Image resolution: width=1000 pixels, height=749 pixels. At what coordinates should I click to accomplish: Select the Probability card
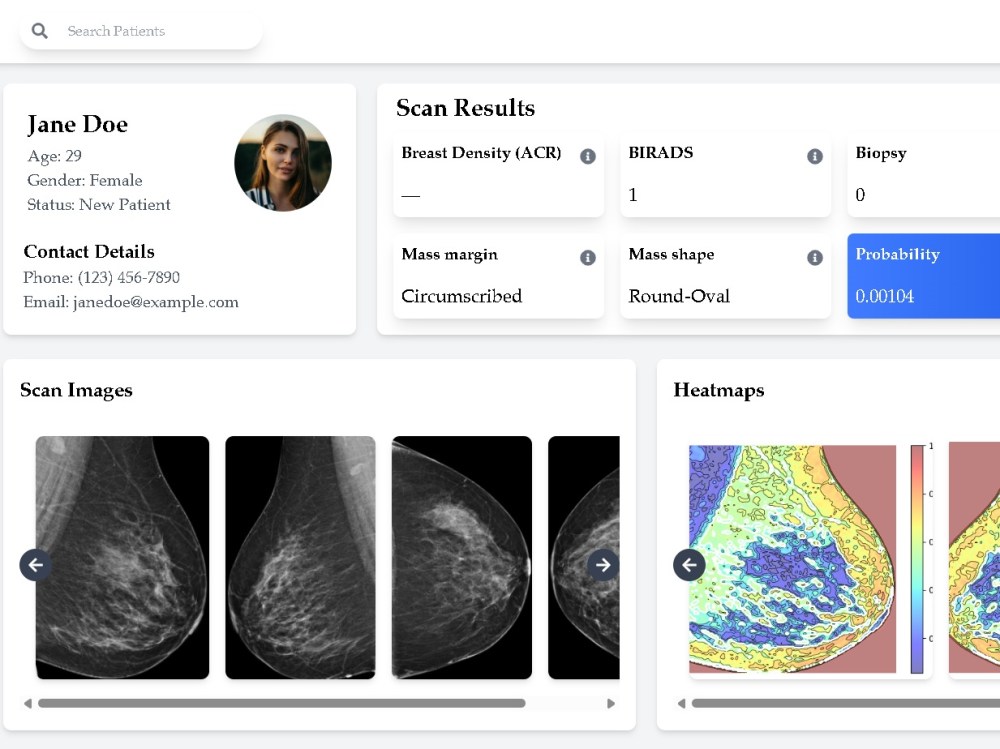click(923, 276)
